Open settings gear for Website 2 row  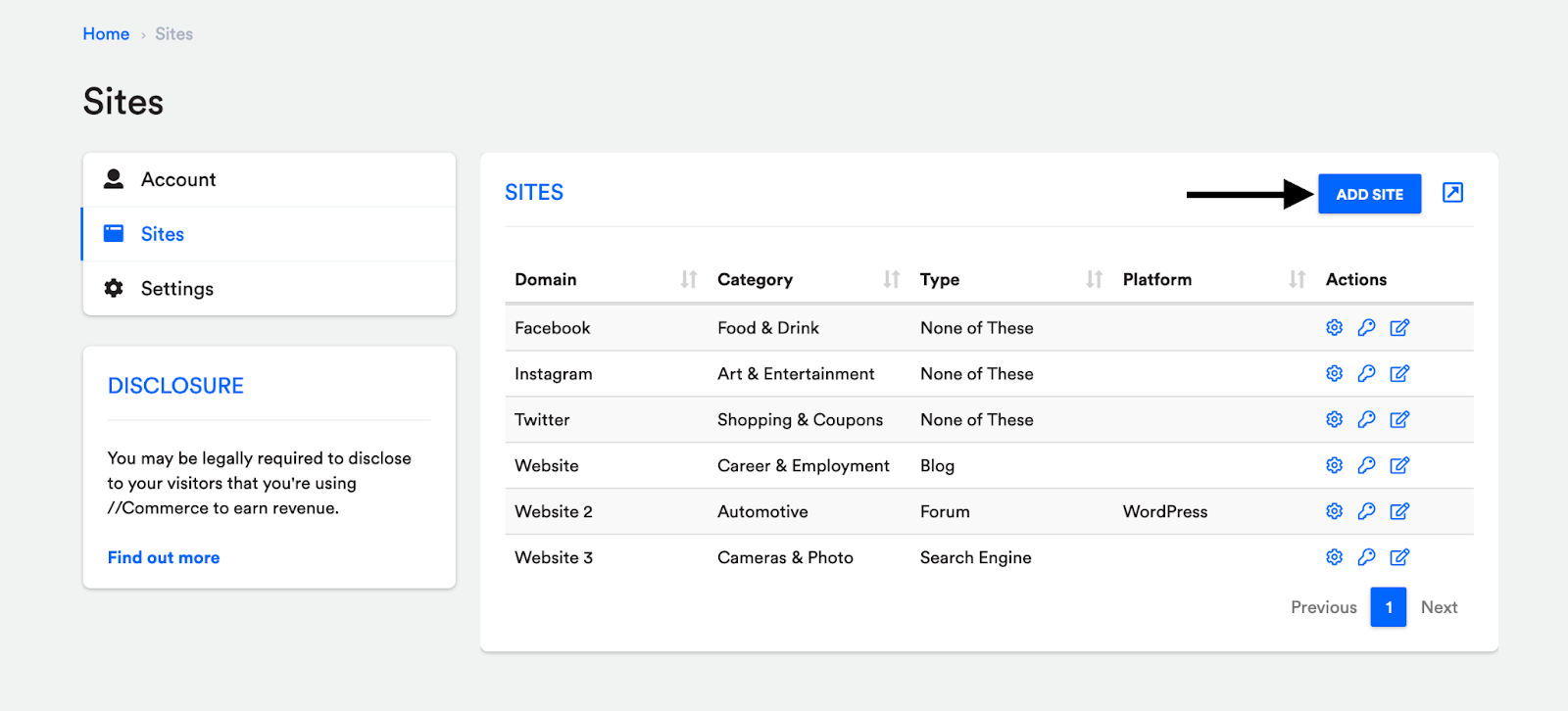coord(1334,511)
